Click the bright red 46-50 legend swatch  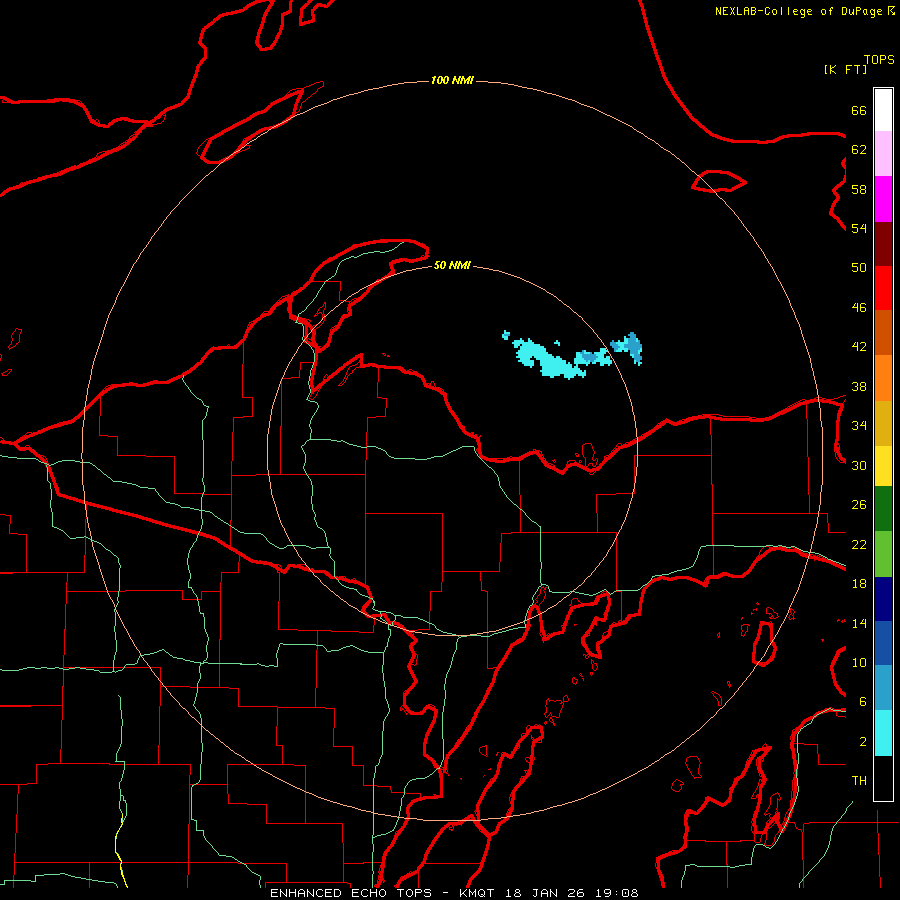point(883,289)
